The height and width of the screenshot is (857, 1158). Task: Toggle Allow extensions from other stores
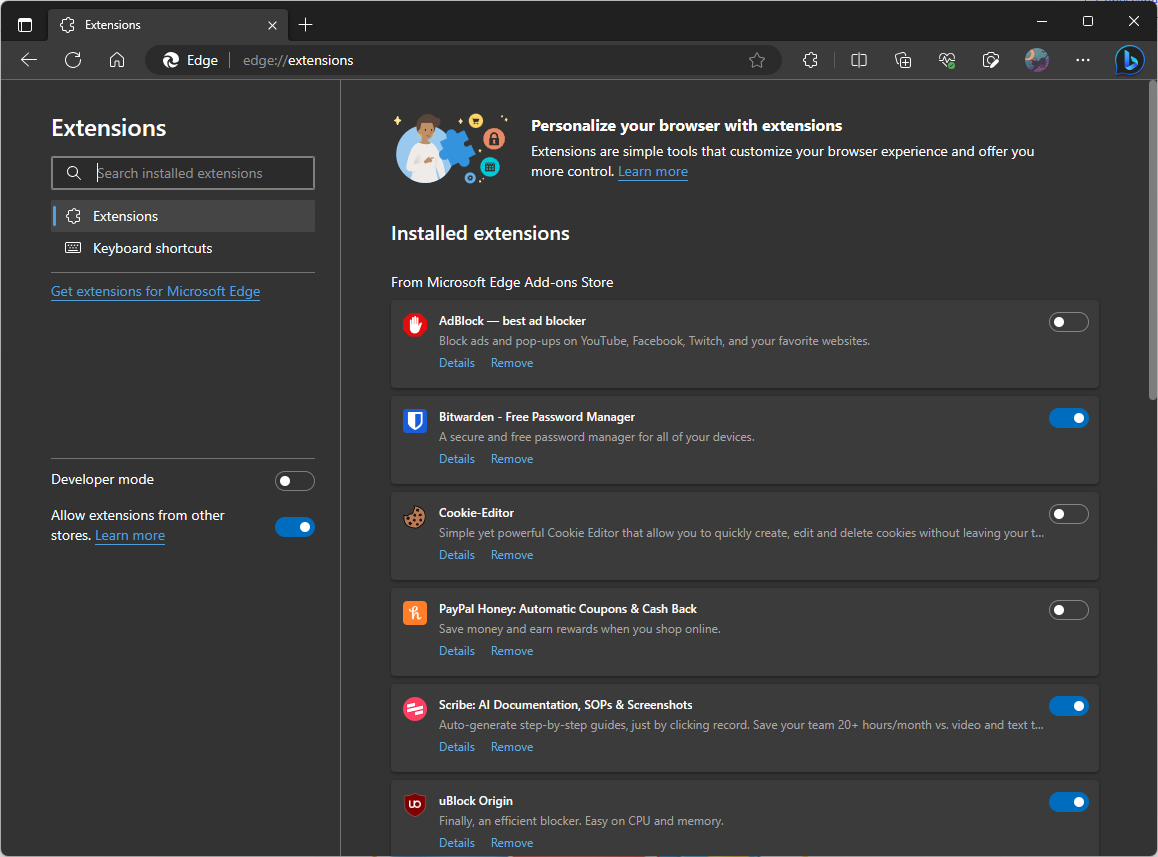tap(295, 527)
